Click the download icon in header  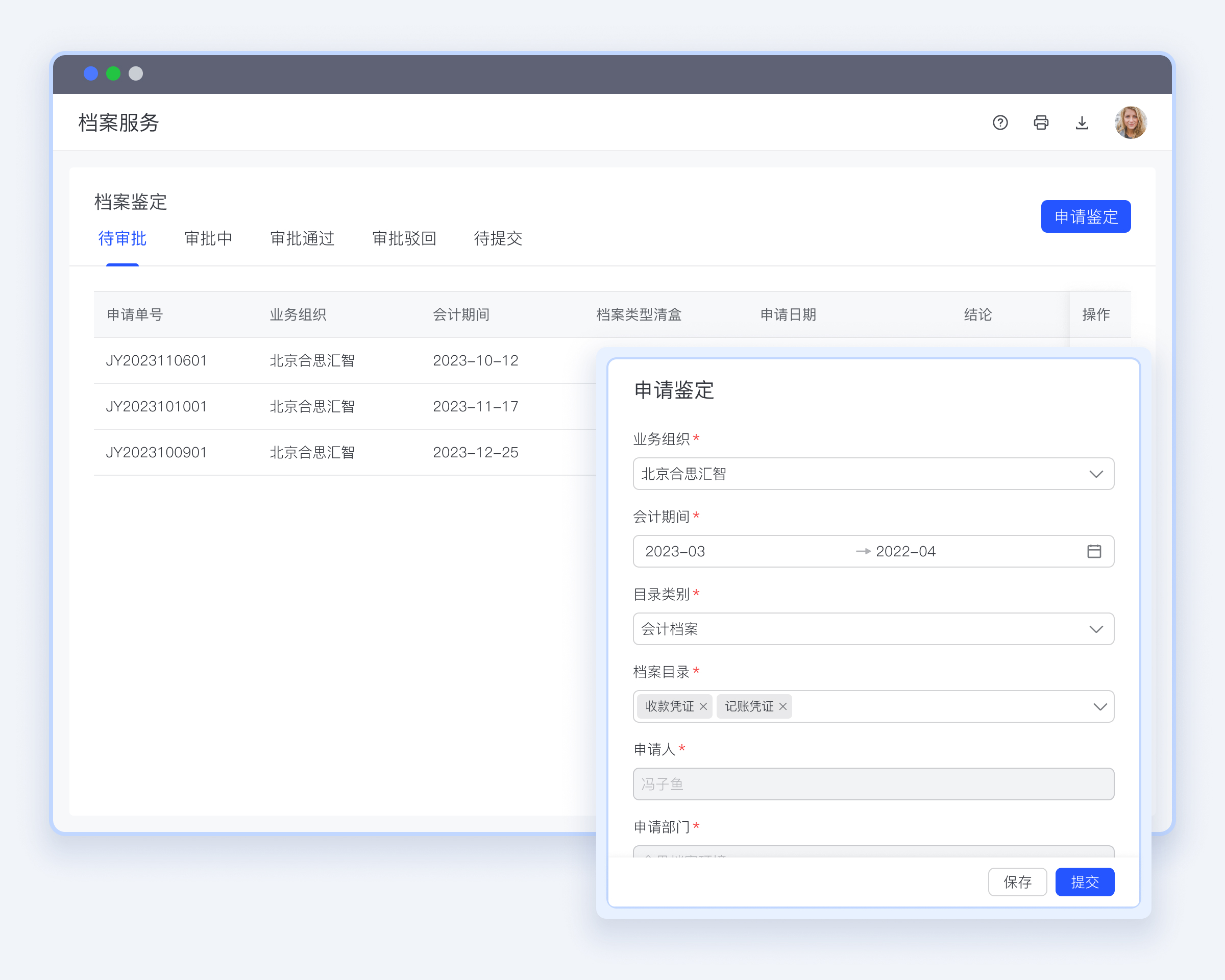pos(1082,122)
